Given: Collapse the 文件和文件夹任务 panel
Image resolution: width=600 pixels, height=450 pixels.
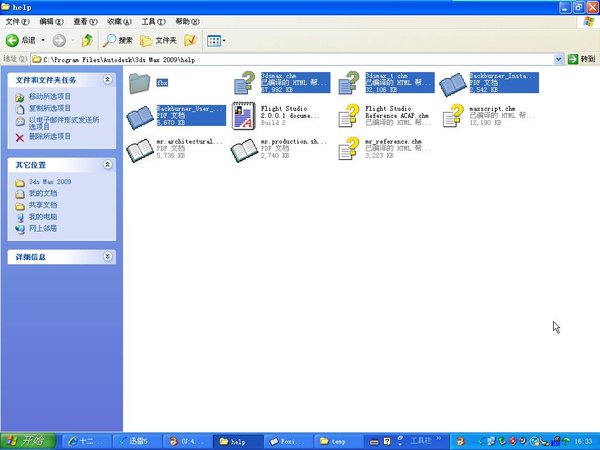Looking at the screenshot, I should click(x=108, y=79).
